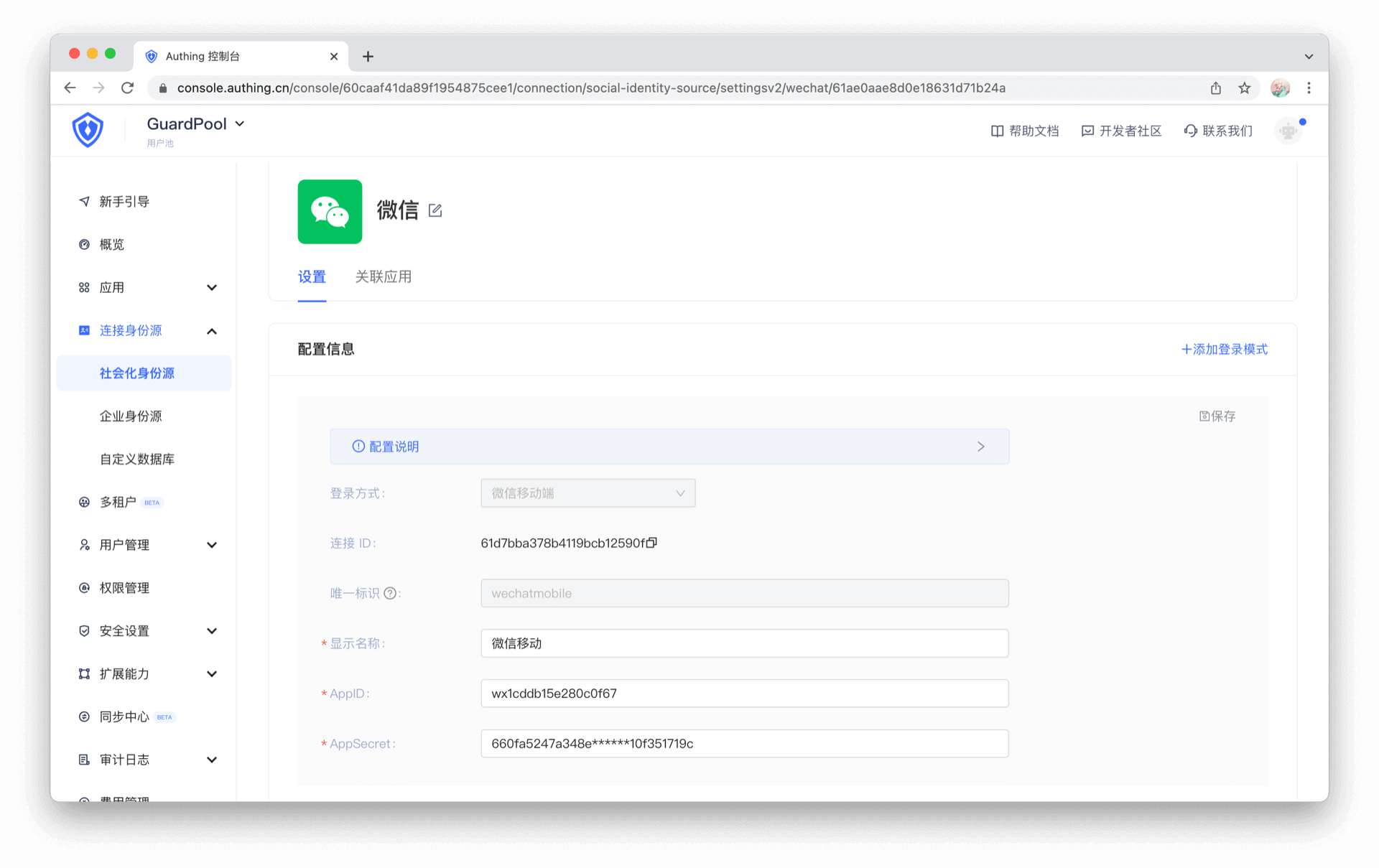Open the 帮助文档 help docs link
This screenshot has height=868, width=1379.
coord(1025,131)
